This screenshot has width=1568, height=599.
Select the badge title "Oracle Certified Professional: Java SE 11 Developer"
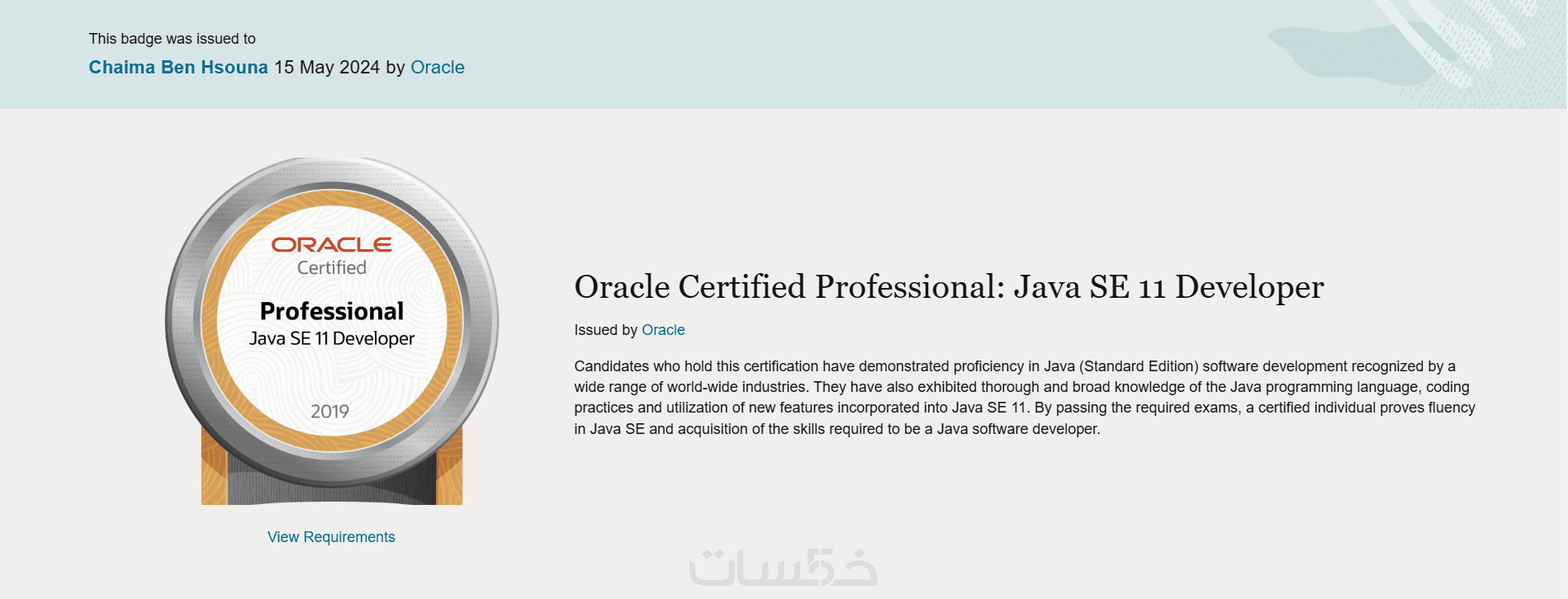(949, 287)
